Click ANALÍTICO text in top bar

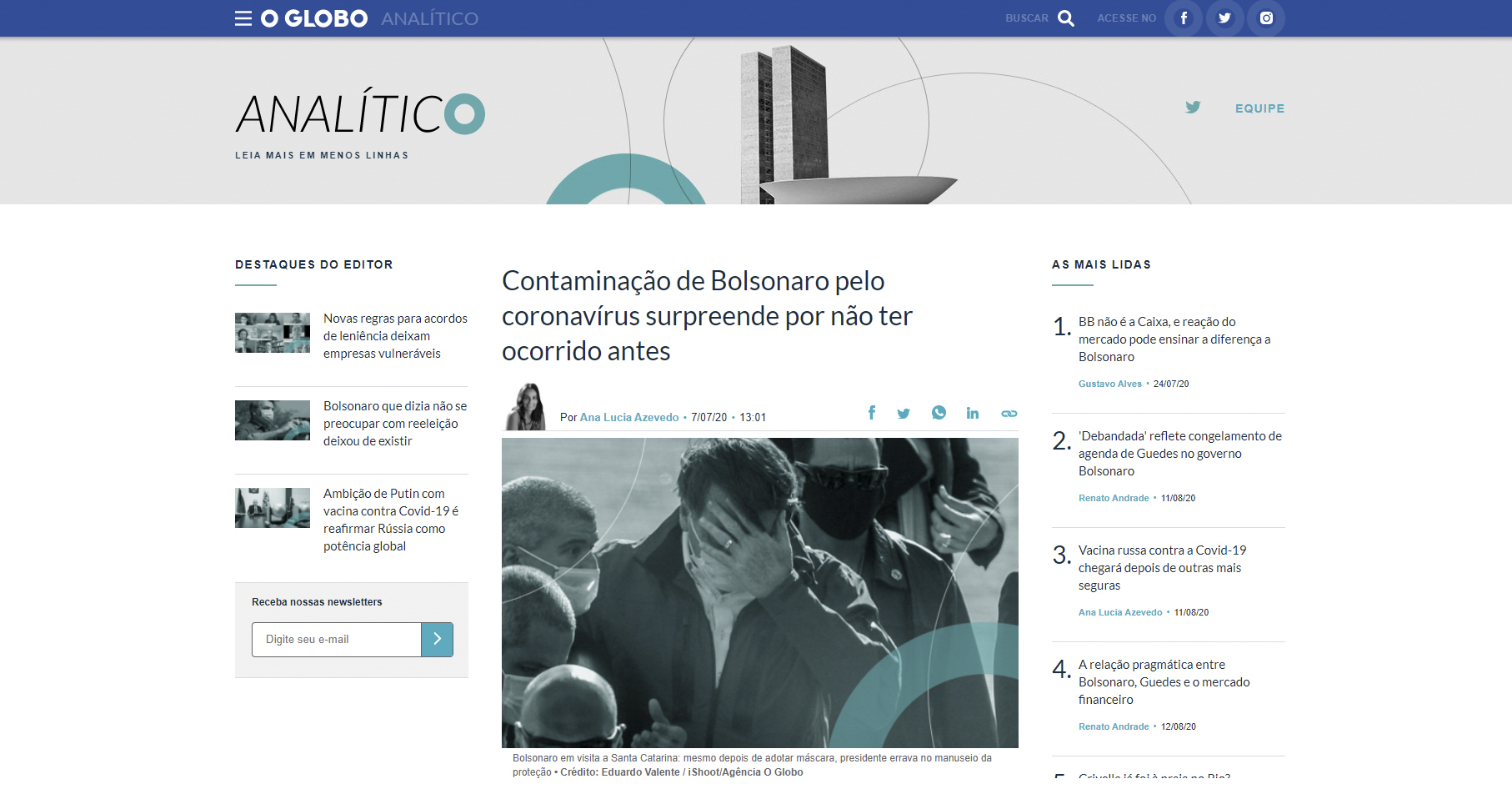430,18
